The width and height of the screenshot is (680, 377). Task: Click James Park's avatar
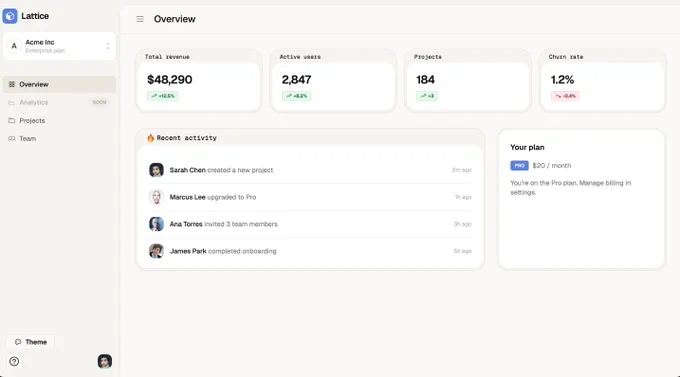156,251
